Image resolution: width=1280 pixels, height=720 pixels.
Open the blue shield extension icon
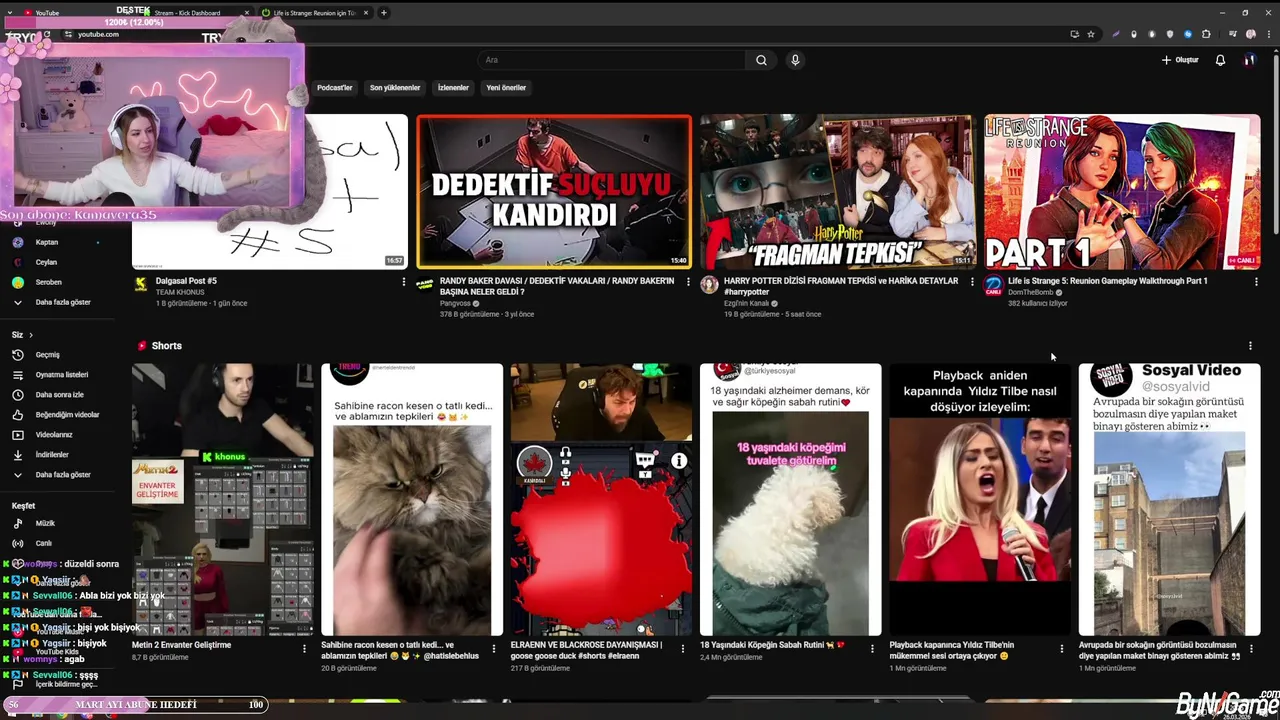tap(1188, 34)
